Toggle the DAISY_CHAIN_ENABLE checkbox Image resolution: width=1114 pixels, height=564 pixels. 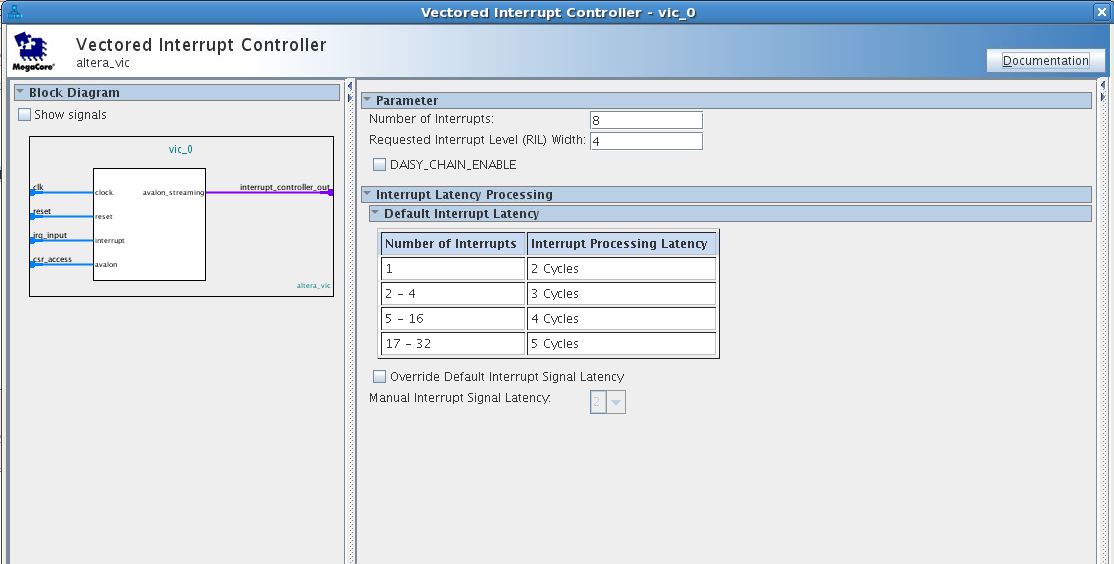[x=379, y=164]
